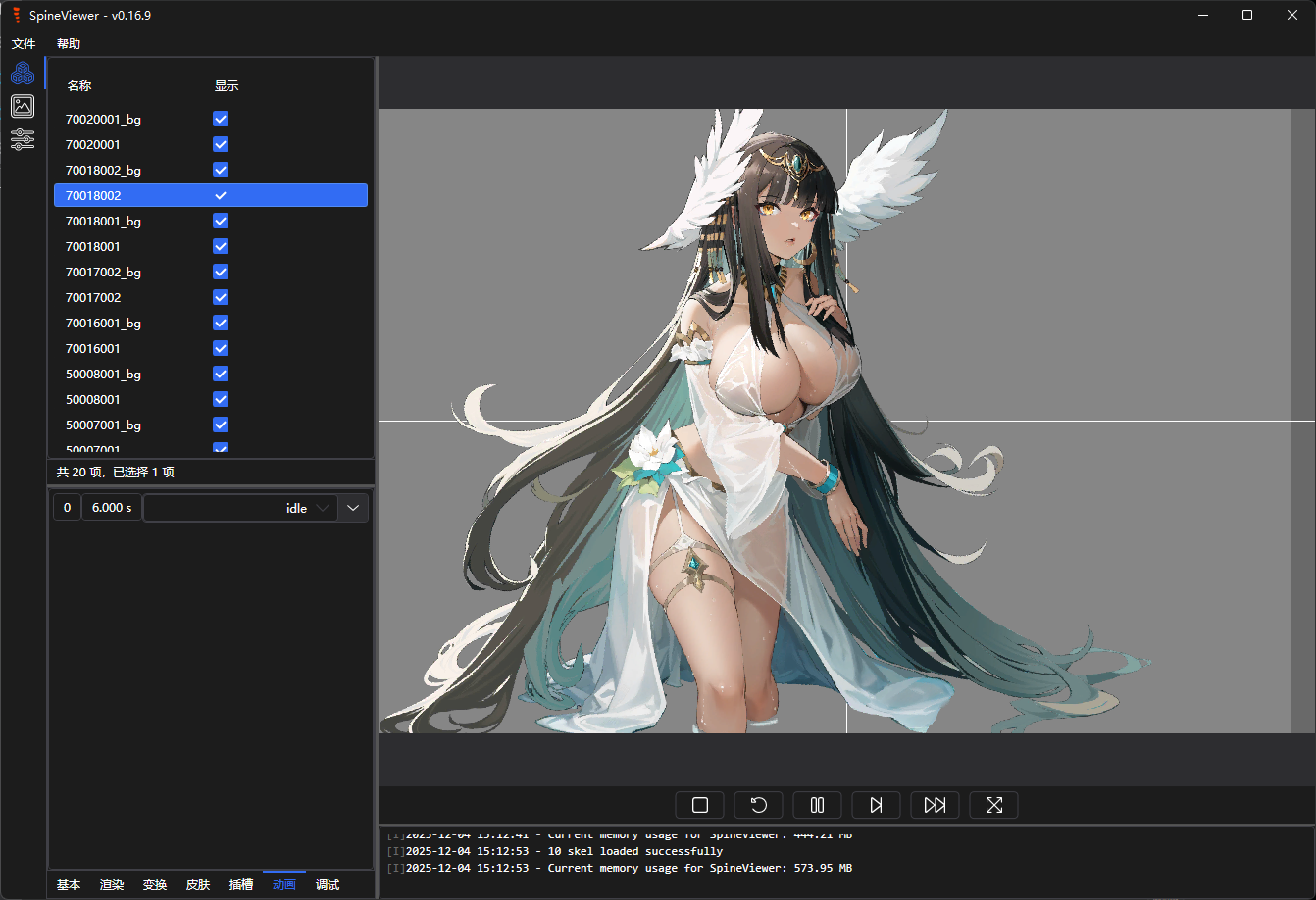Hide the 50008001_bg skeleton
The width and height of the screenshot is (1316, 900).
[x=221, y=374]
